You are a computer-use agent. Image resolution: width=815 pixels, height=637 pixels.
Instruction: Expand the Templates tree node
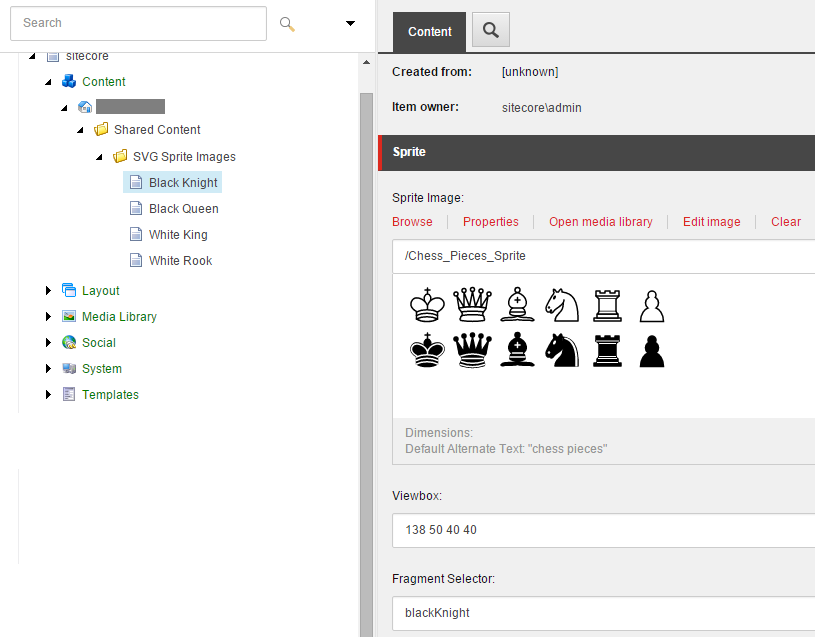click(x=48, y=395)
